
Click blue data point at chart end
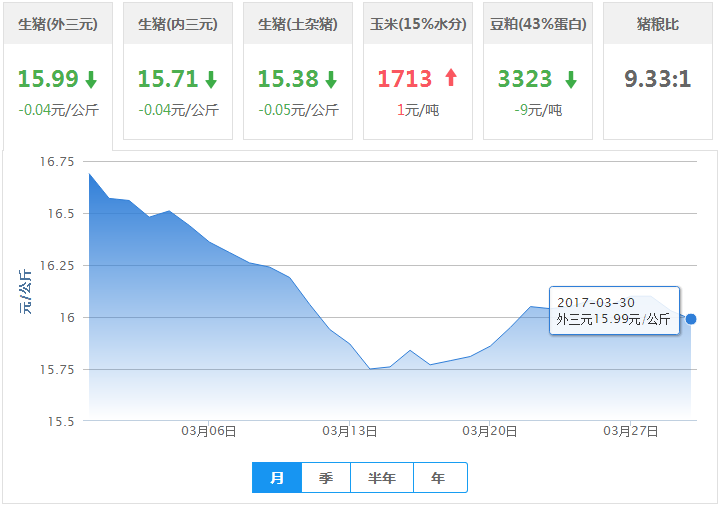pyautogui.click(x=691, y=319)
